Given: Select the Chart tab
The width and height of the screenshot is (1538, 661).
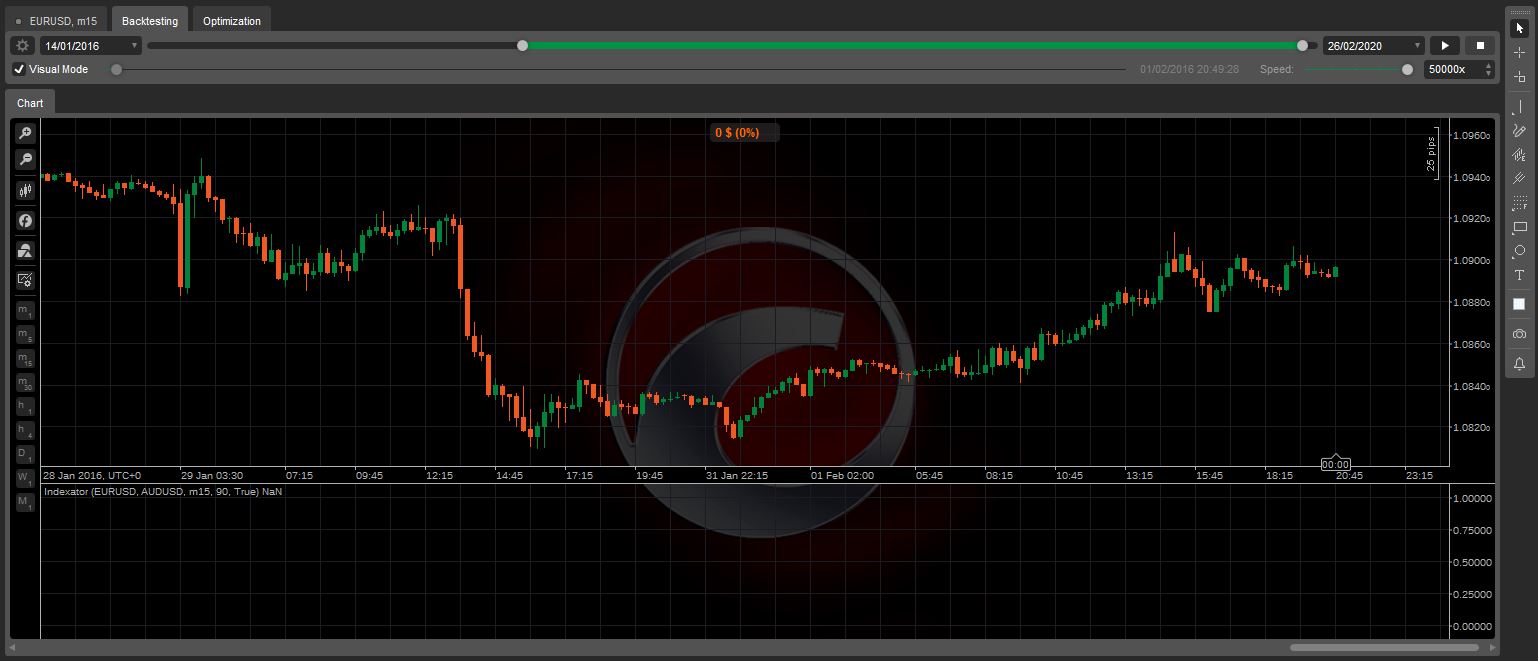Looking at the screenshot, I should [30, 103].
